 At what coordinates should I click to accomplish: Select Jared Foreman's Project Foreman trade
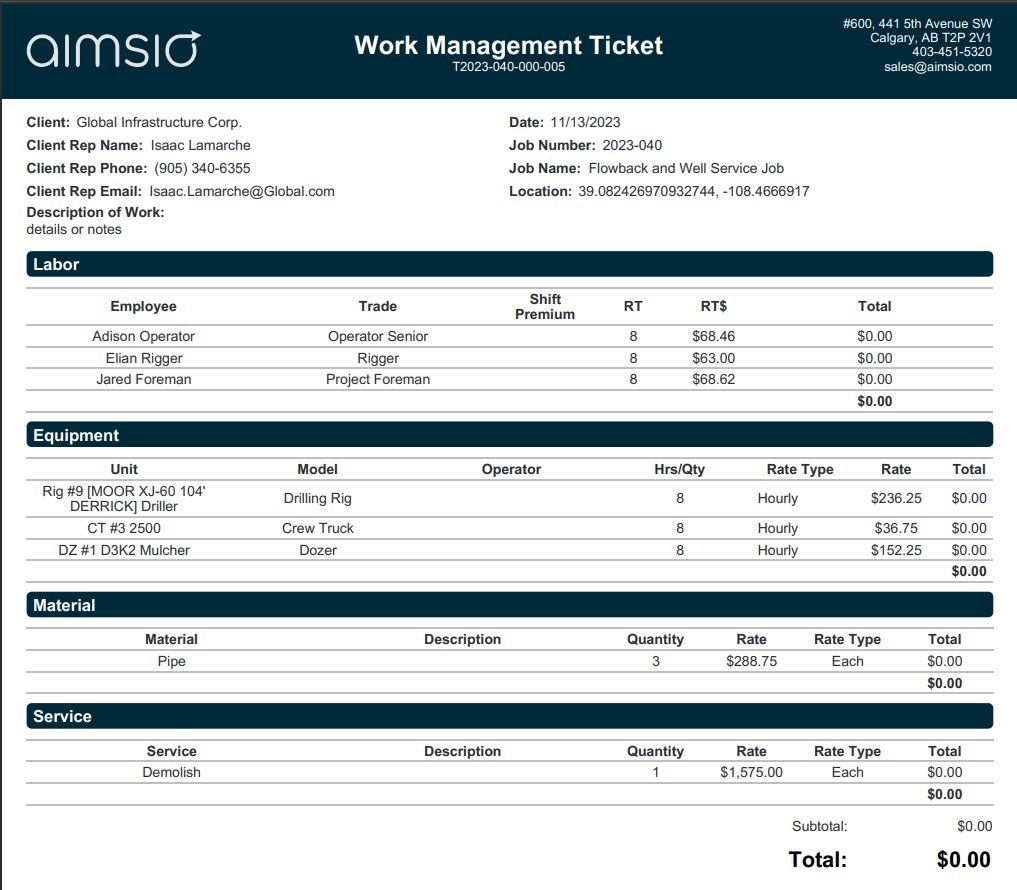coord(377,379)
